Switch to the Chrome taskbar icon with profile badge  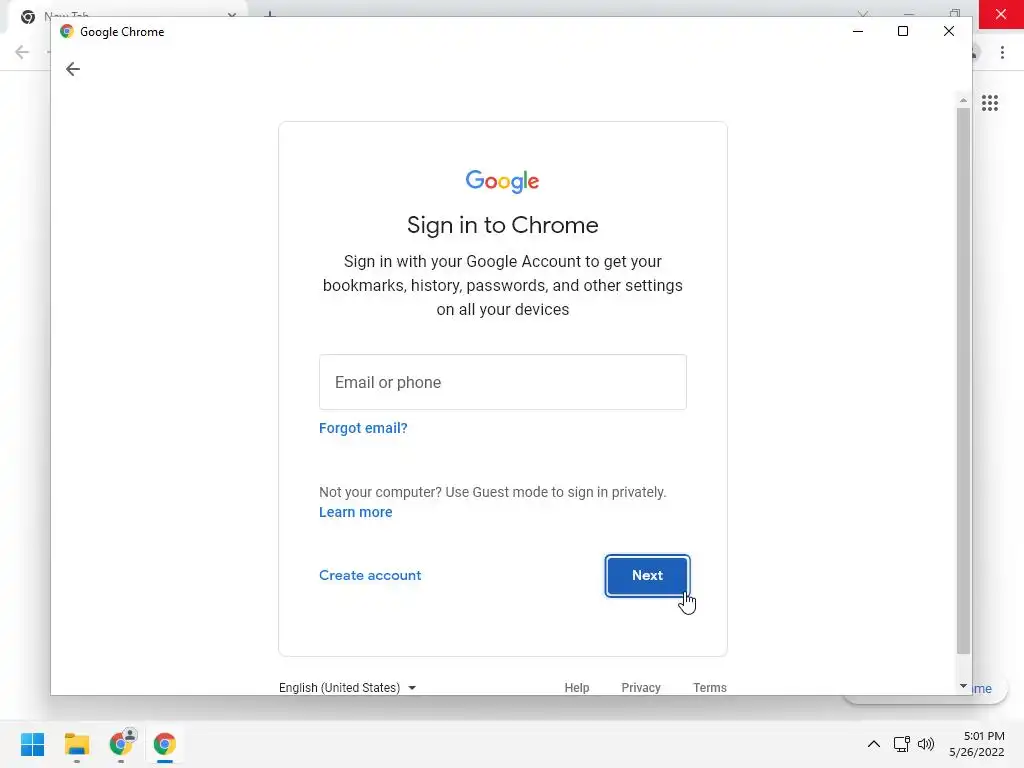coord(121,743)
